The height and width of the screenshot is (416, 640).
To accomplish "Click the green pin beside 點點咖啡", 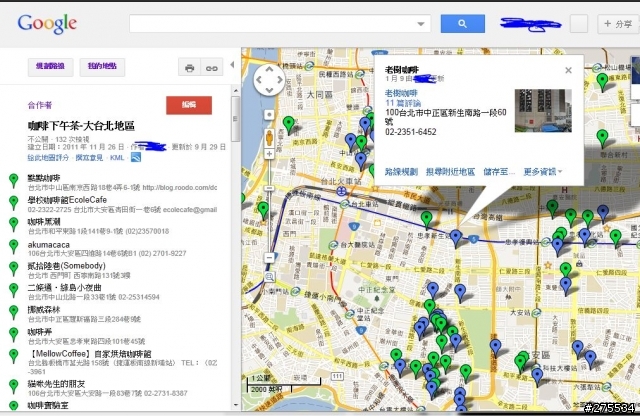I will [x=13, y=180].
